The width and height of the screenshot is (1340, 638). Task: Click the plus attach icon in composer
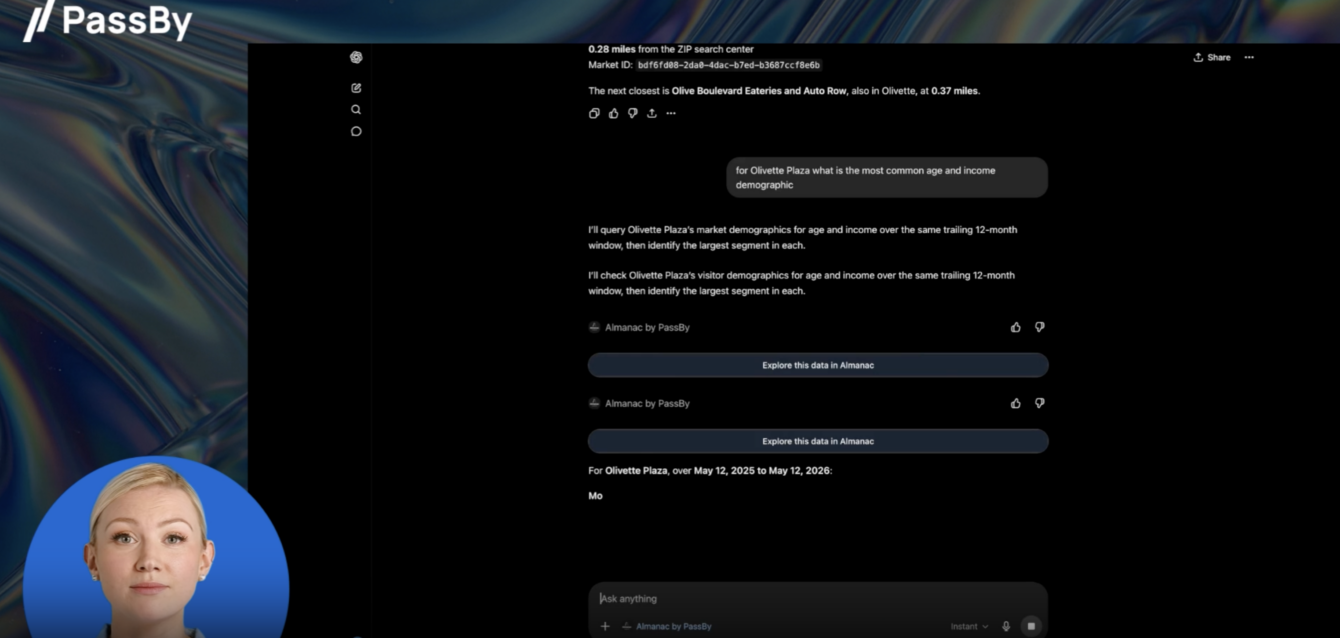[605, 626]
